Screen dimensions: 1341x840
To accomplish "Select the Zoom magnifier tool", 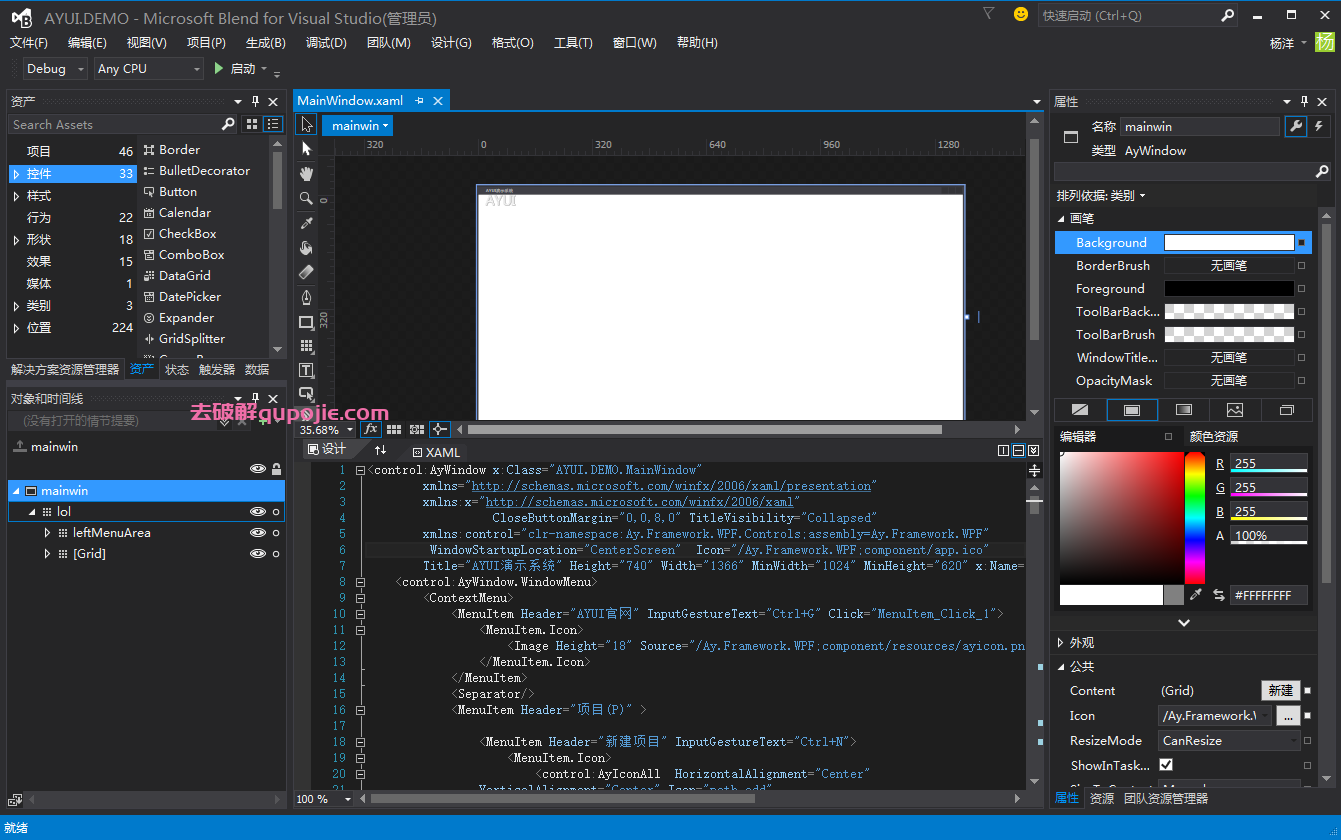I will (x=306, y=198).
